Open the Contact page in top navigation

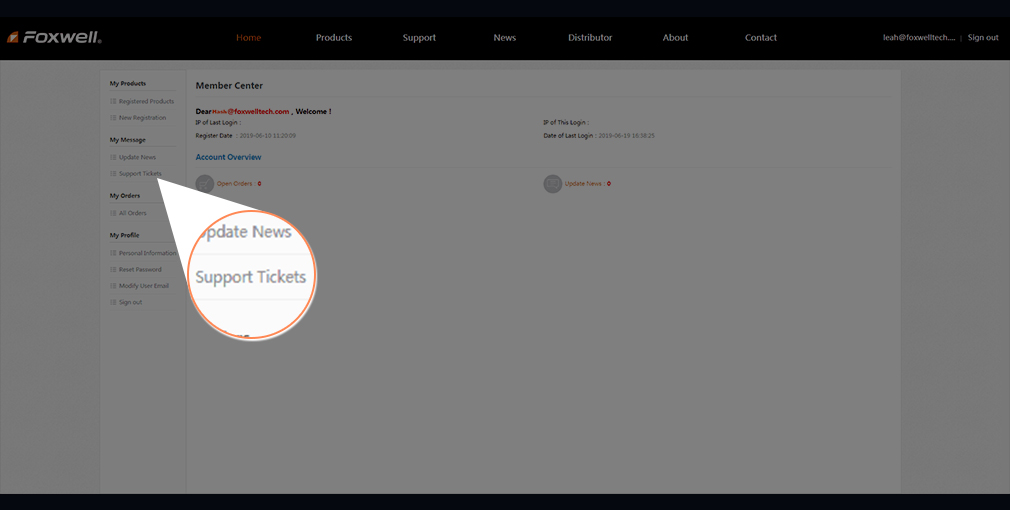click(x=760, y=38)
